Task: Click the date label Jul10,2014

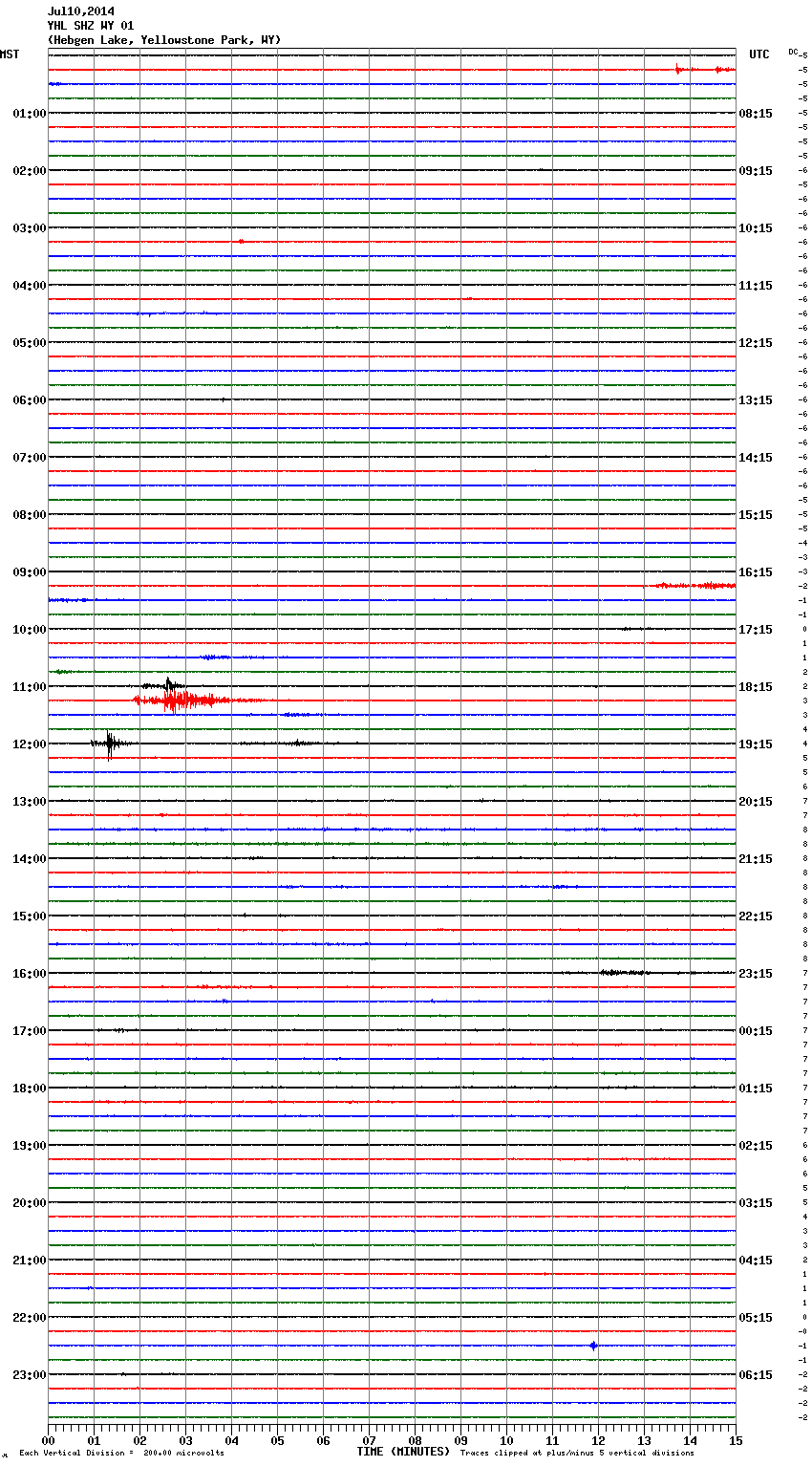Action: [80, 11]
